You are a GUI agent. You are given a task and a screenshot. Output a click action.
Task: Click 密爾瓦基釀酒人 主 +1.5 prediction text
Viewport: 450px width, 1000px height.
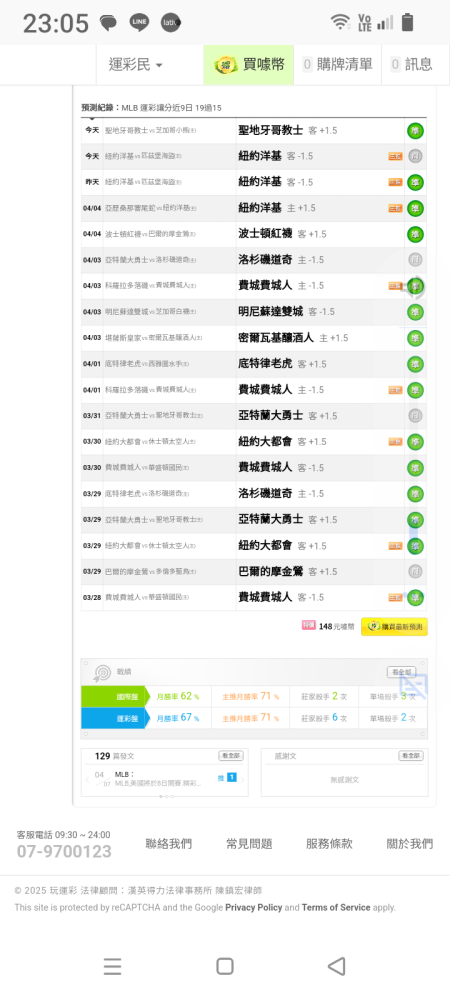click(x=293, y=338)
